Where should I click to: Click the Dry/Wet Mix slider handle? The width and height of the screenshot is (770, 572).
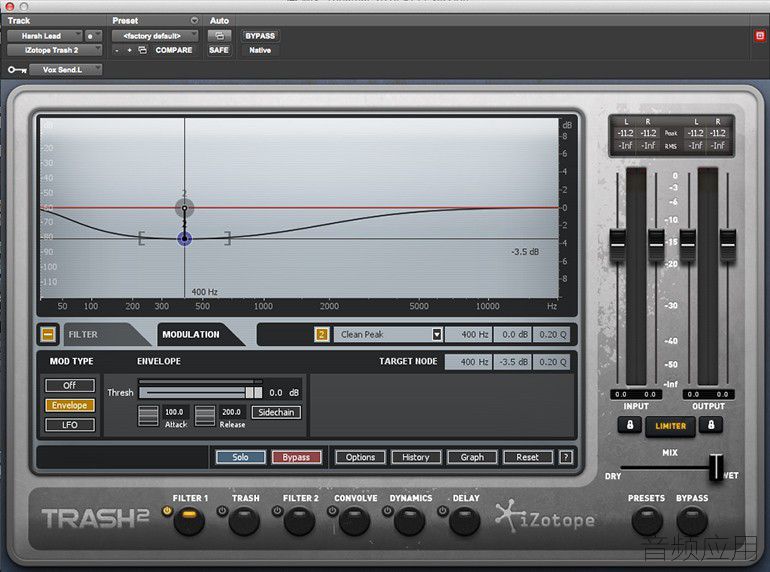[x=716, y=467]
